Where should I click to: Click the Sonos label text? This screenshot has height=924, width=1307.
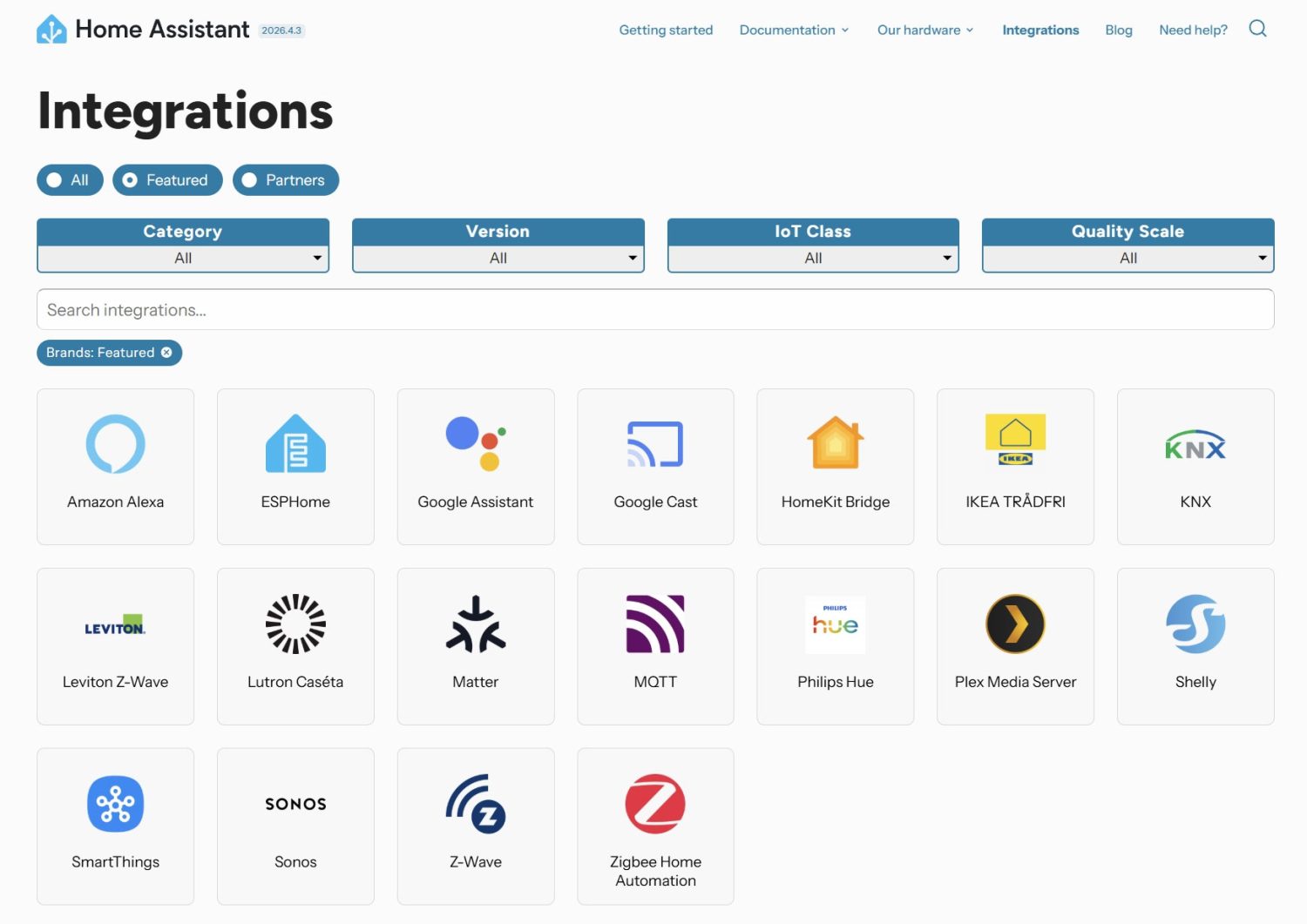pos(295,862)
